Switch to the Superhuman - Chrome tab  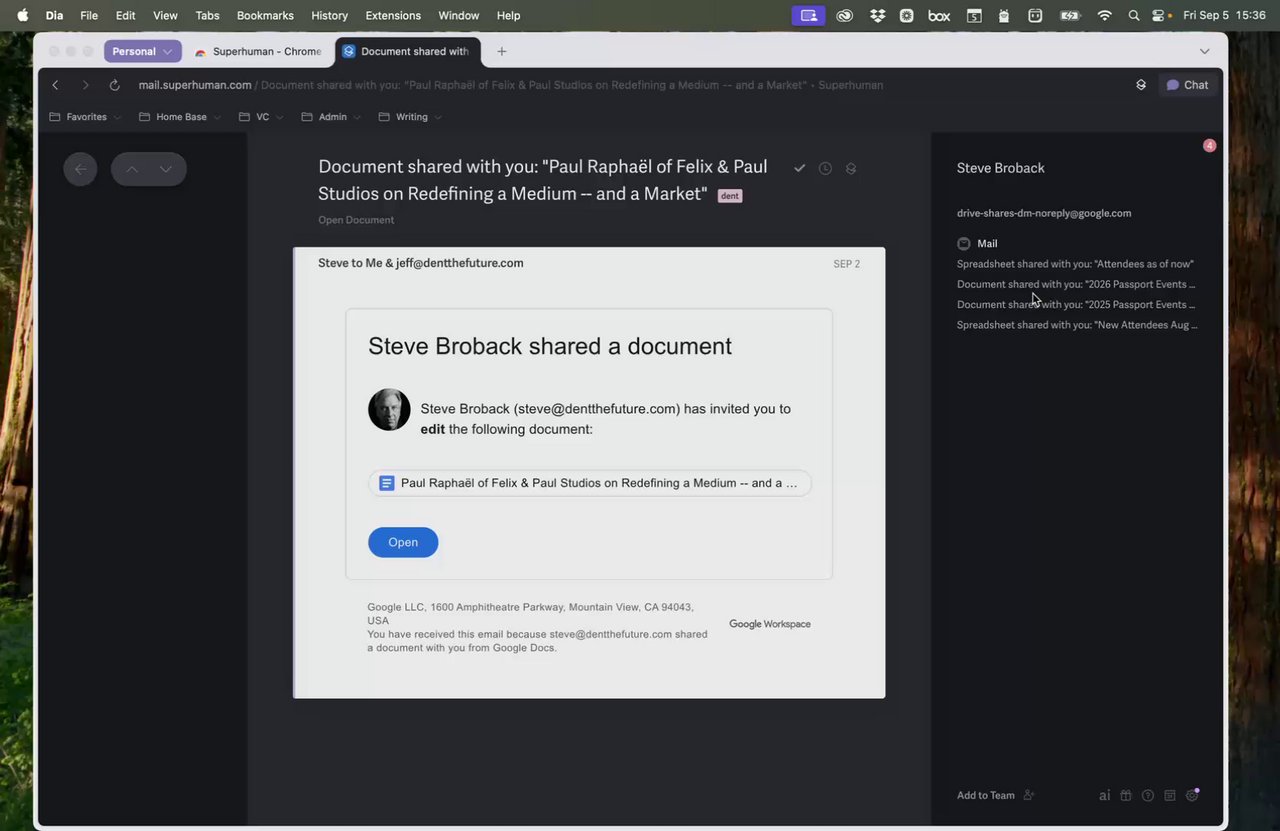tap(259, 51)
